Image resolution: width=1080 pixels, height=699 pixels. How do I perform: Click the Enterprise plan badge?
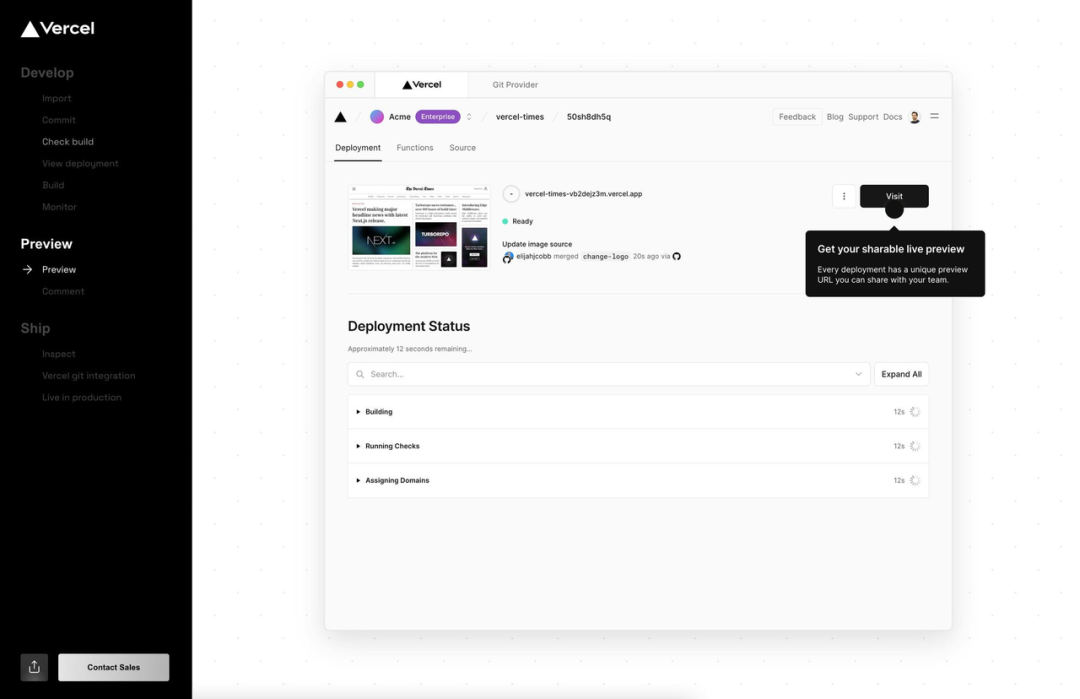[x=438, y=117]
